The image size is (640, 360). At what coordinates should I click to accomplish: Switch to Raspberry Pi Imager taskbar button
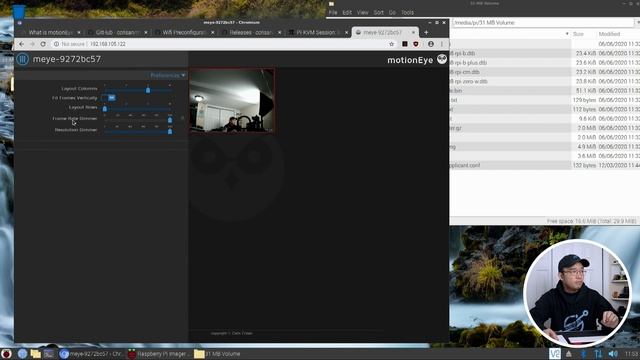[158, 354]
